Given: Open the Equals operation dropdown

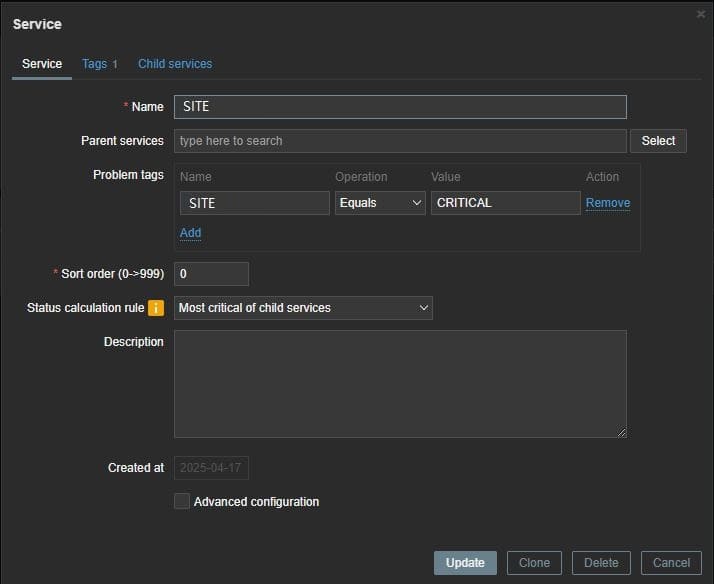Looking at the screenshot, I should 380,203.
